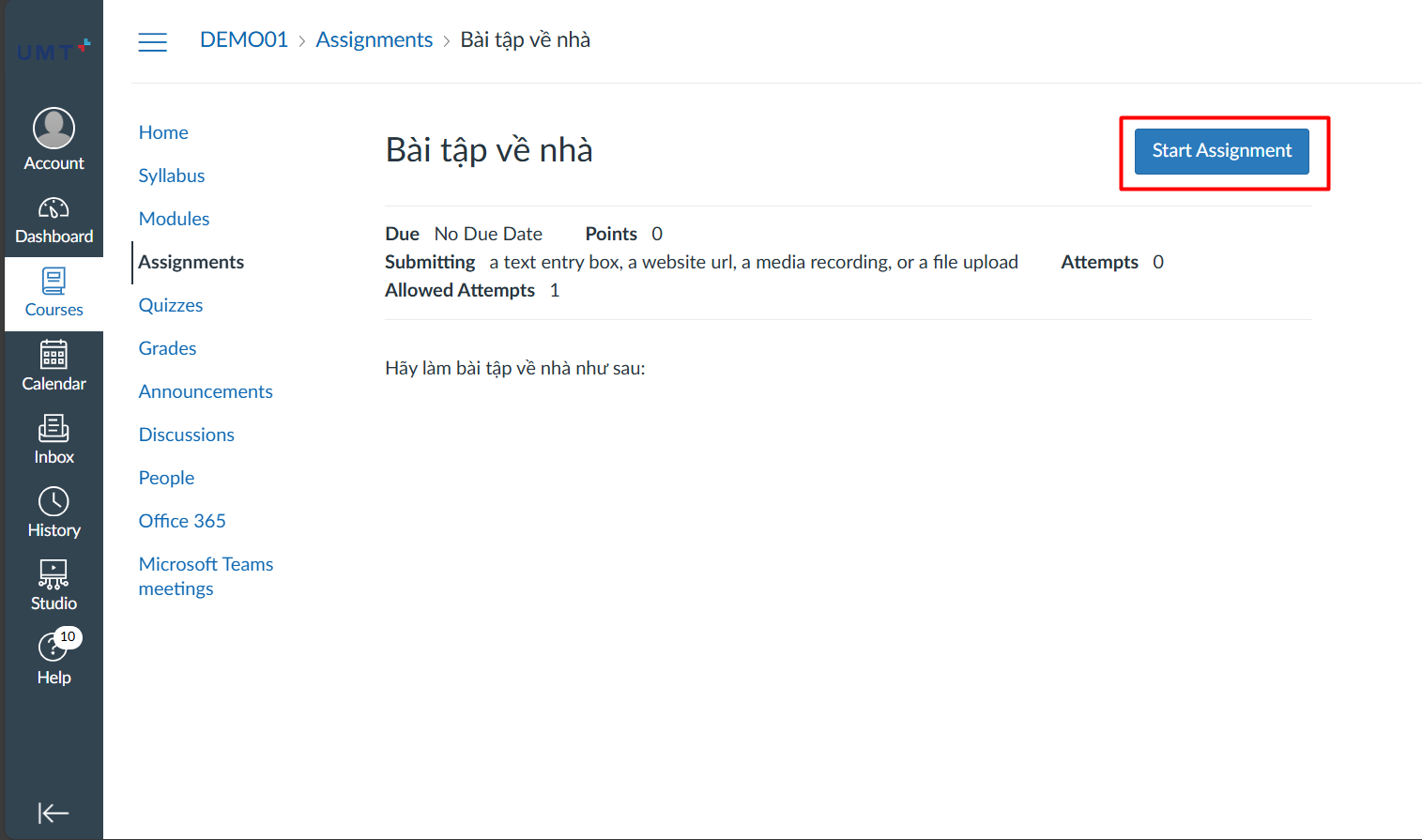Open the Assignments breadcrumb link
The width and height of the screenshot is (1422, 840).
tap(374, 39)
